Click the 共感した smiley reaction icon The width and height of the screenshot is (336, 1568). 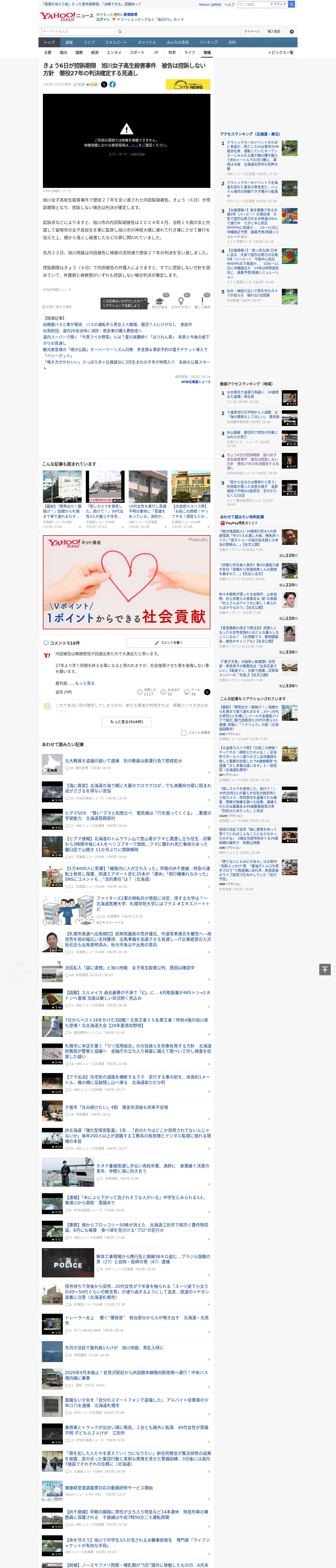point(140,692)
